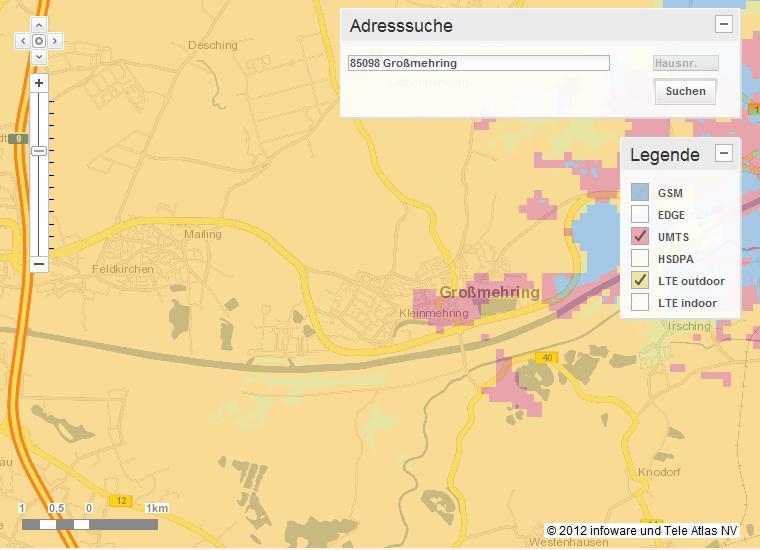Enable the EDGE coverage checkbox
Viewport: 760px width, 550px height.
pyautogui.click(x=640, y=215)
